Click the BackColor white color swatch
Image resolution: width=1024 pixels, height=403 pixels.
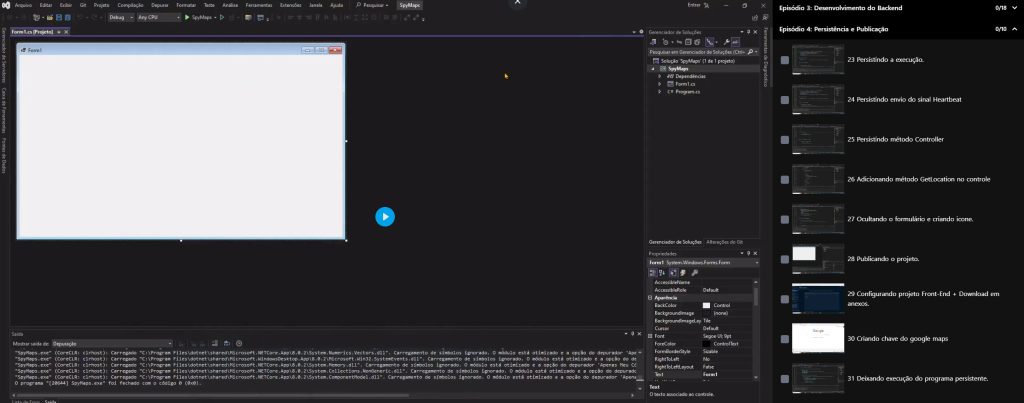pyautogui.click(x=706, y=306)
